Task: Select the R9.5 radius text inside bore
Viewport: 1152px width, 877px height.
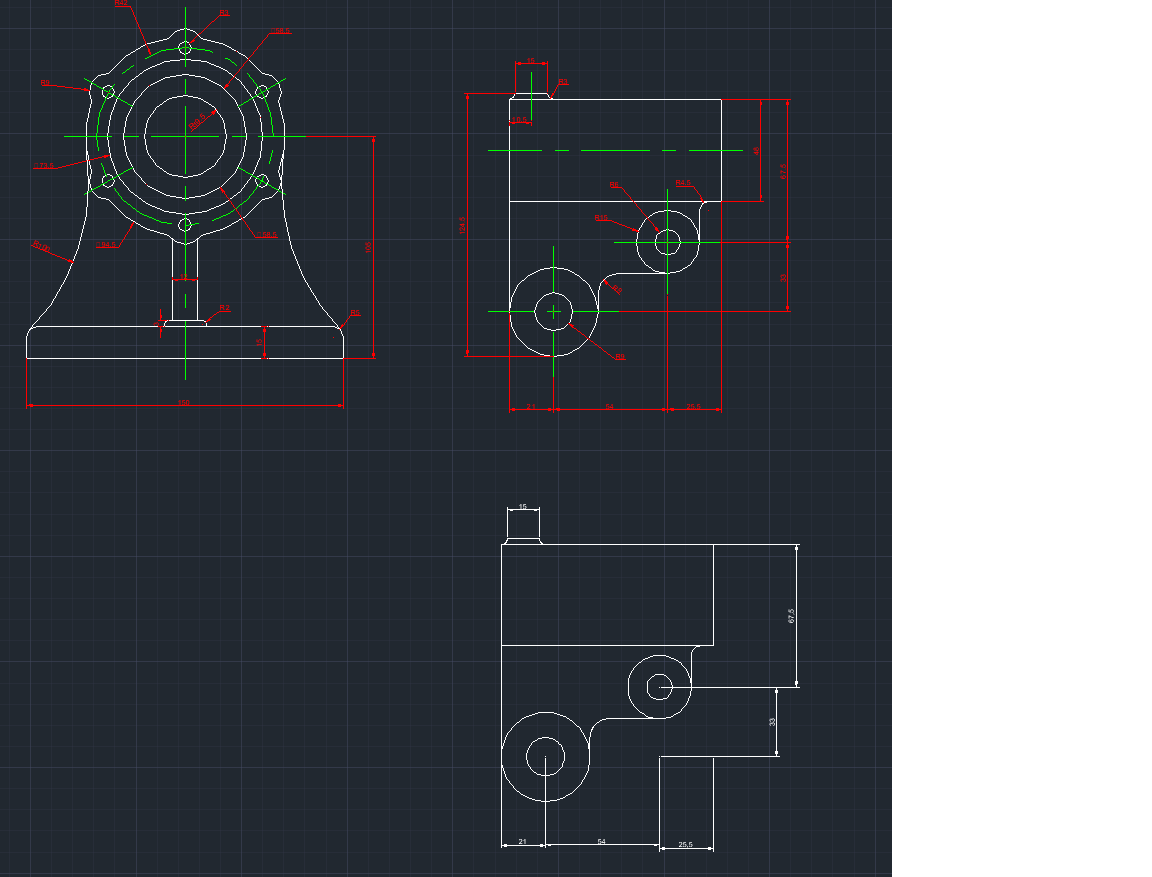Action: 198,121
